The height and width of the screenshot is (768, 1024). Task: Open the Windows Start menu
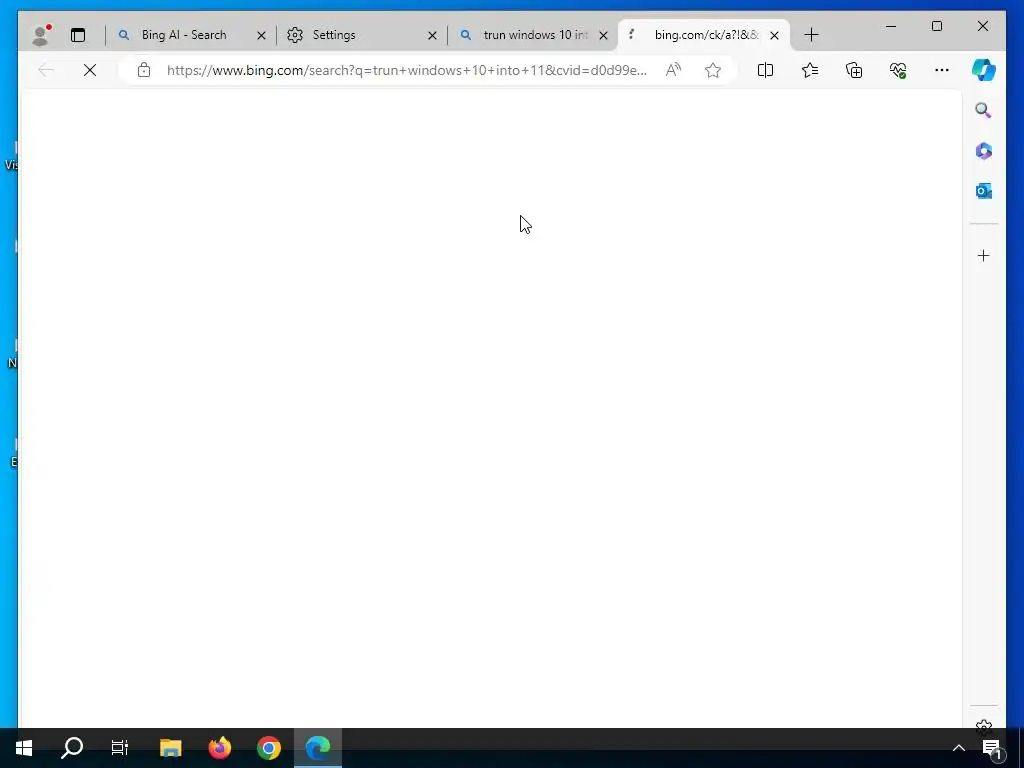click(24, 748)
